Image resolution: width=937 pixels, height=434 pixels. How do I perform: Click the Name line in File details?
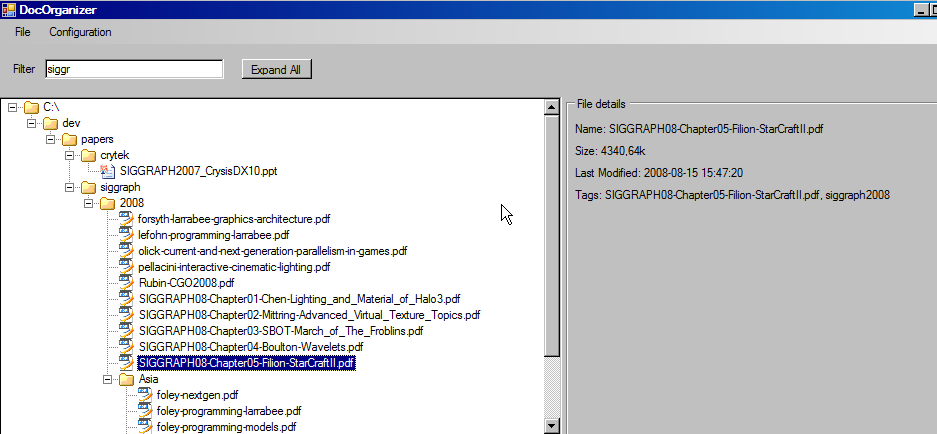[699, 129]
